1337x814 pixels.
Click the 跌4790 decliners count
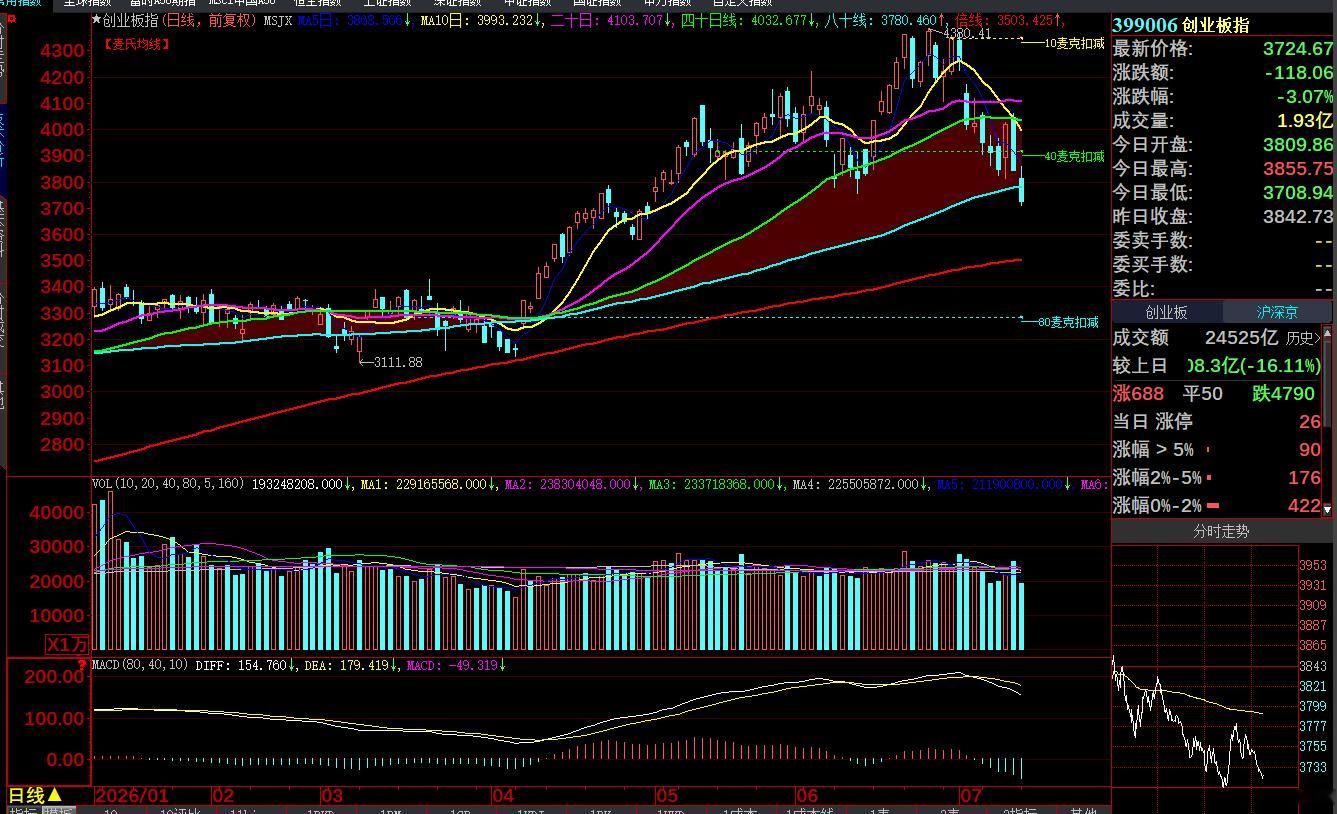click(x=1283, y=394)
